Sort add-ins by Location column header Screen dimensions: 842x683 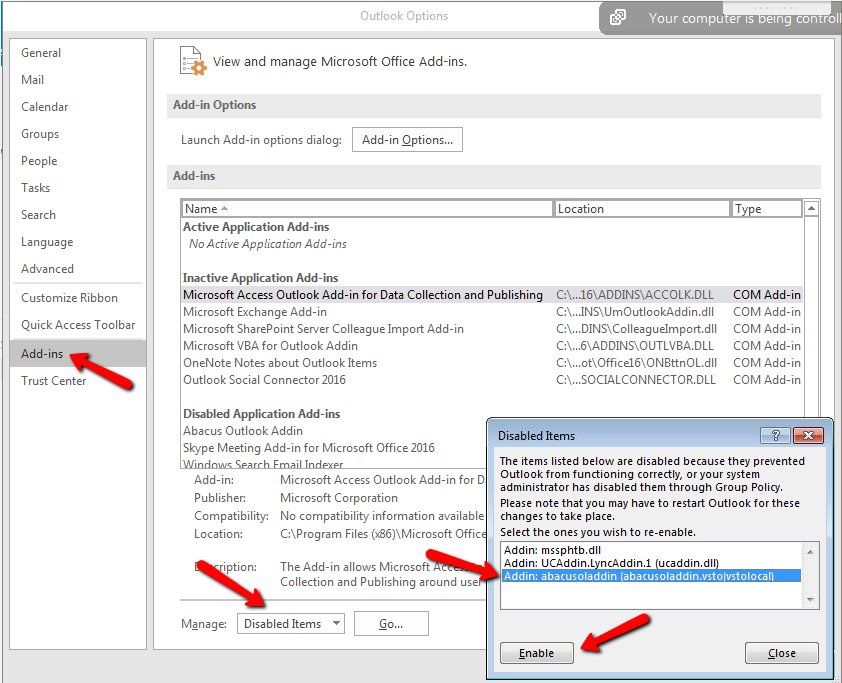pos(642,208)
